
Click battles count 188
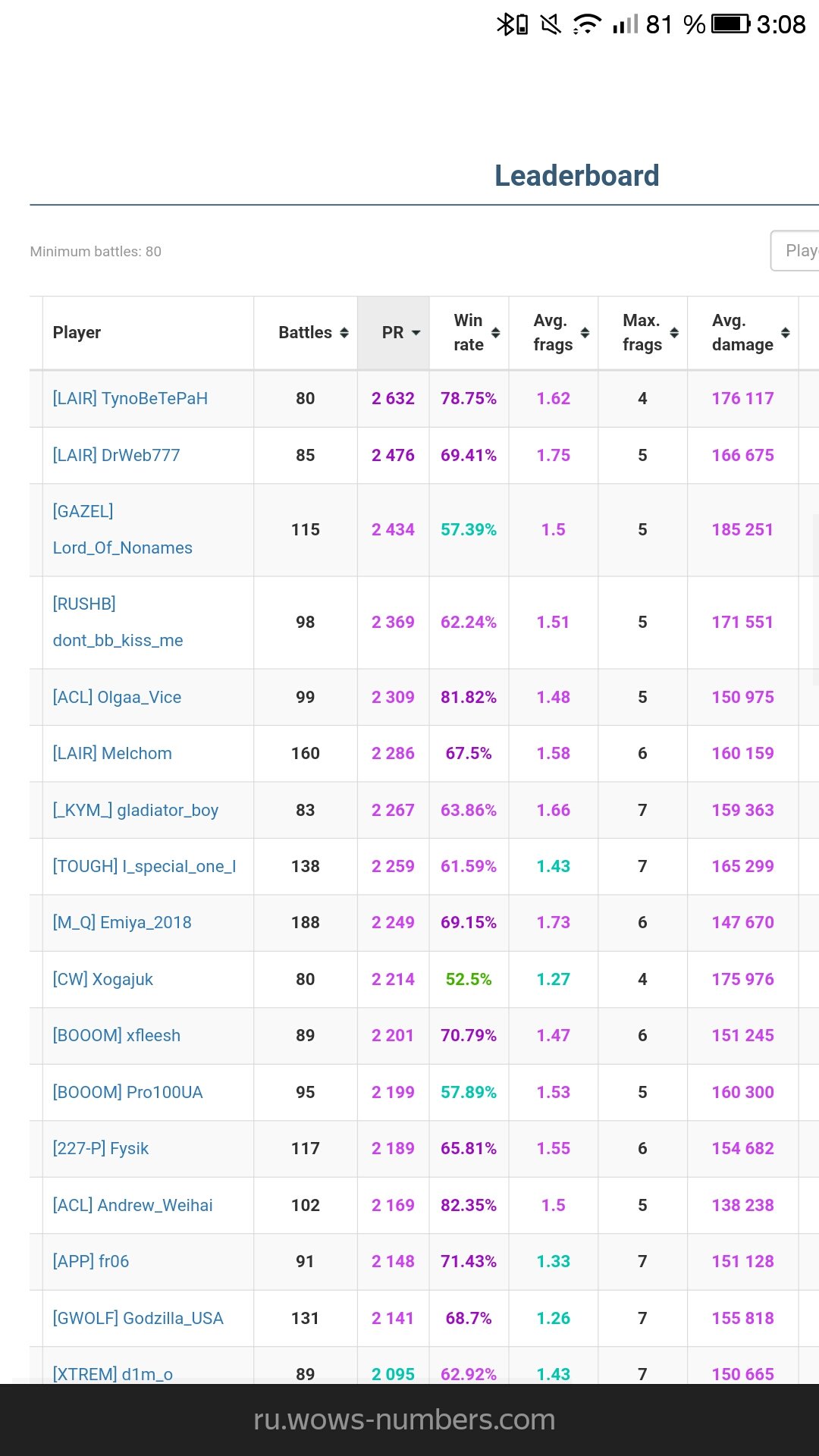tap(306, 923)
